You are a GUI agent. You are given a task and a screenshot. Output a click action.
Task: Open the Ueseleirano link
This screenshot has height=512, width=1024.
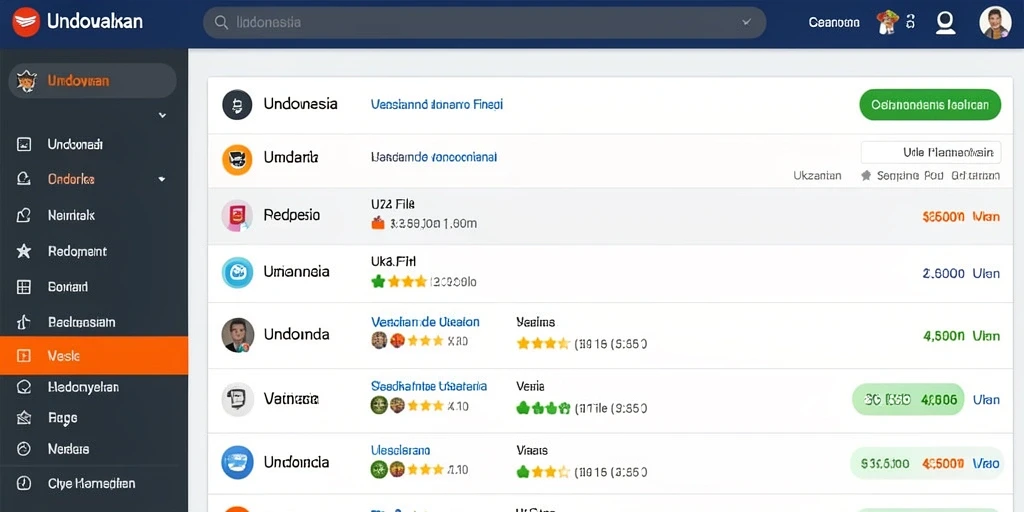click(x=400, y=451)
